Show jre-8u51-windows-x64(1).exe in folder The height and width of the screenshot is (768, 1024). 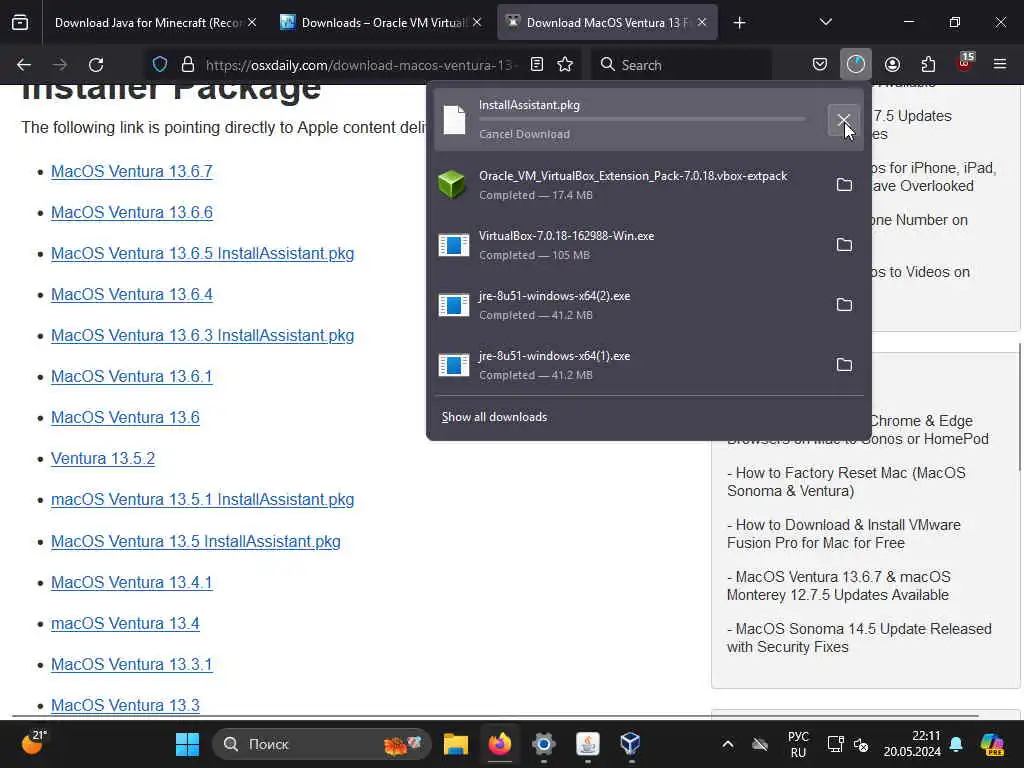point(844,365)
